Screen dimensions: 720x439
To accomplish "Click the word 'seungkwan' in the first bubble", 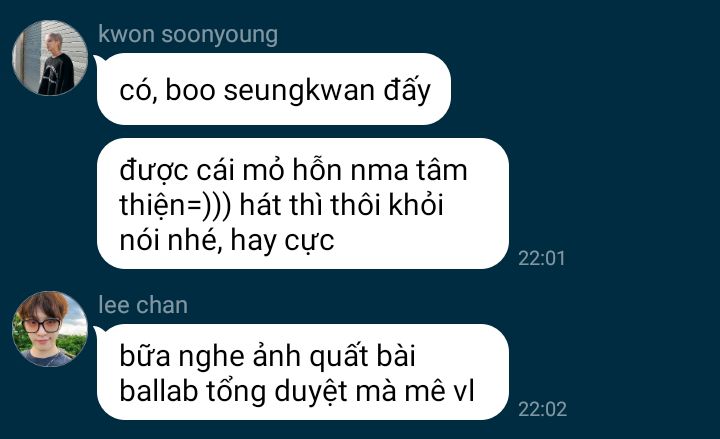I will 299,91.
